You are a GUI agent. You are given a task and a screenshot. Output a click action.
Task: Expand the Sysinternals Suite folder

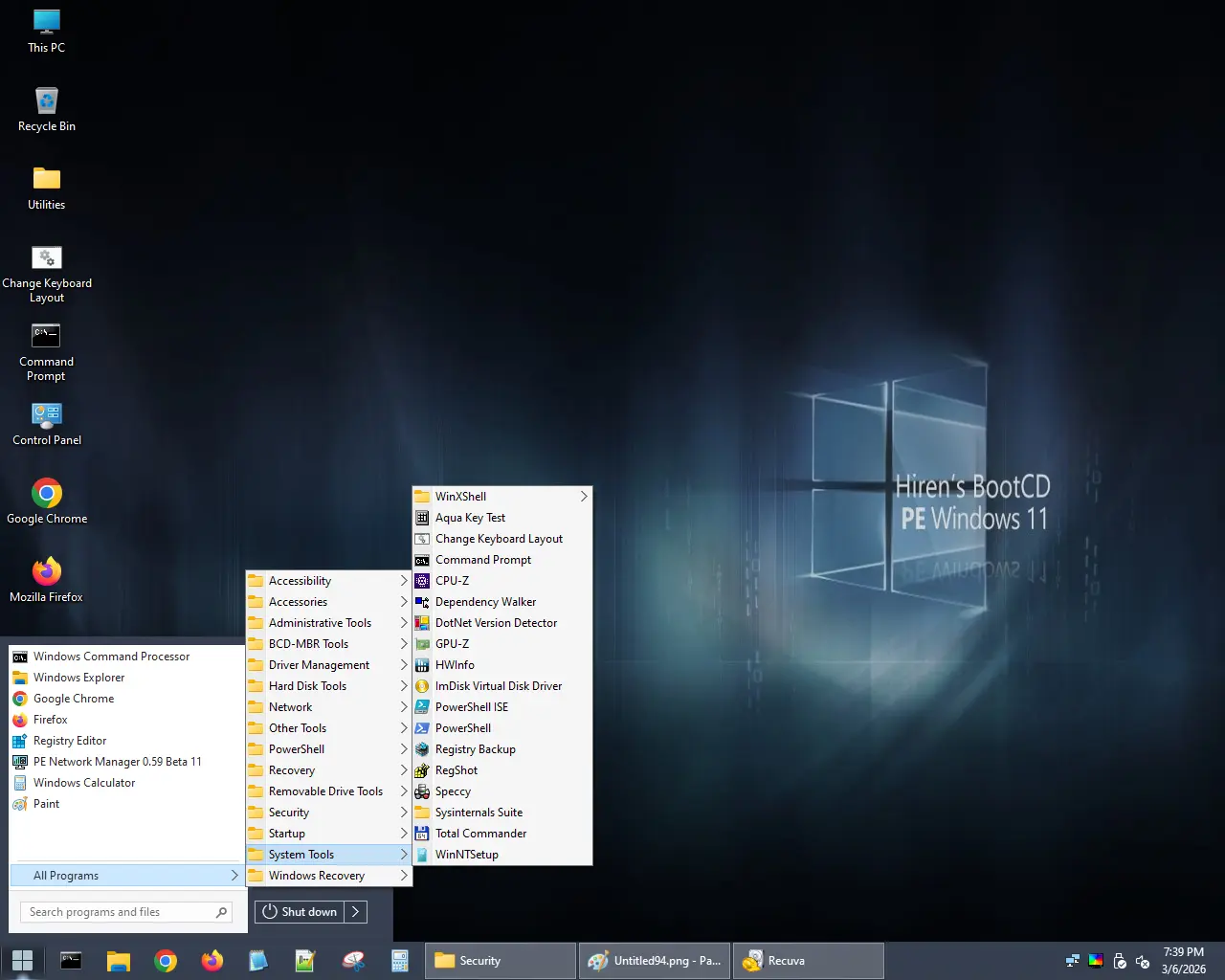tap(479, 813)
